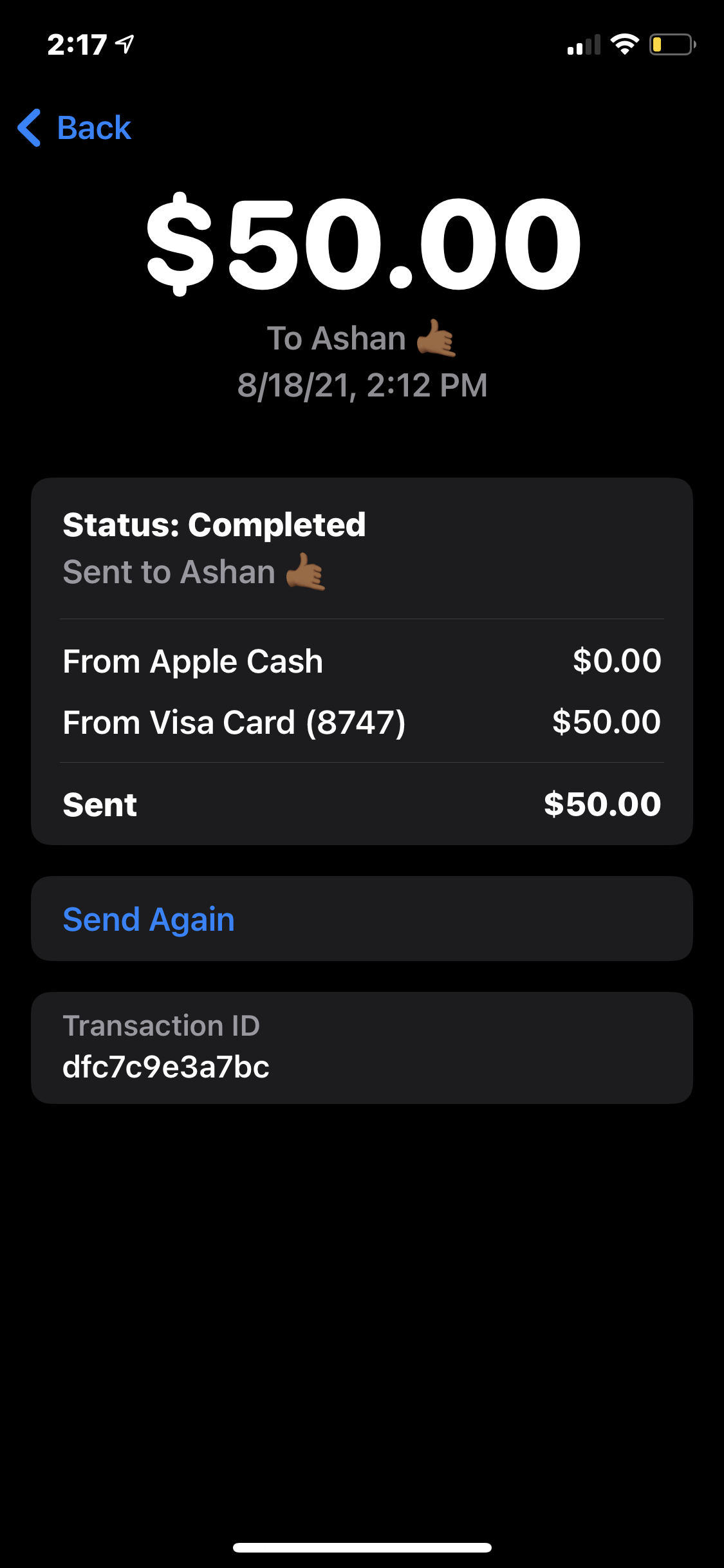724x1568 pixels.
Task: Tap the battery icon in the status bar
Action: pyautogui.click(x=671, y=44)
